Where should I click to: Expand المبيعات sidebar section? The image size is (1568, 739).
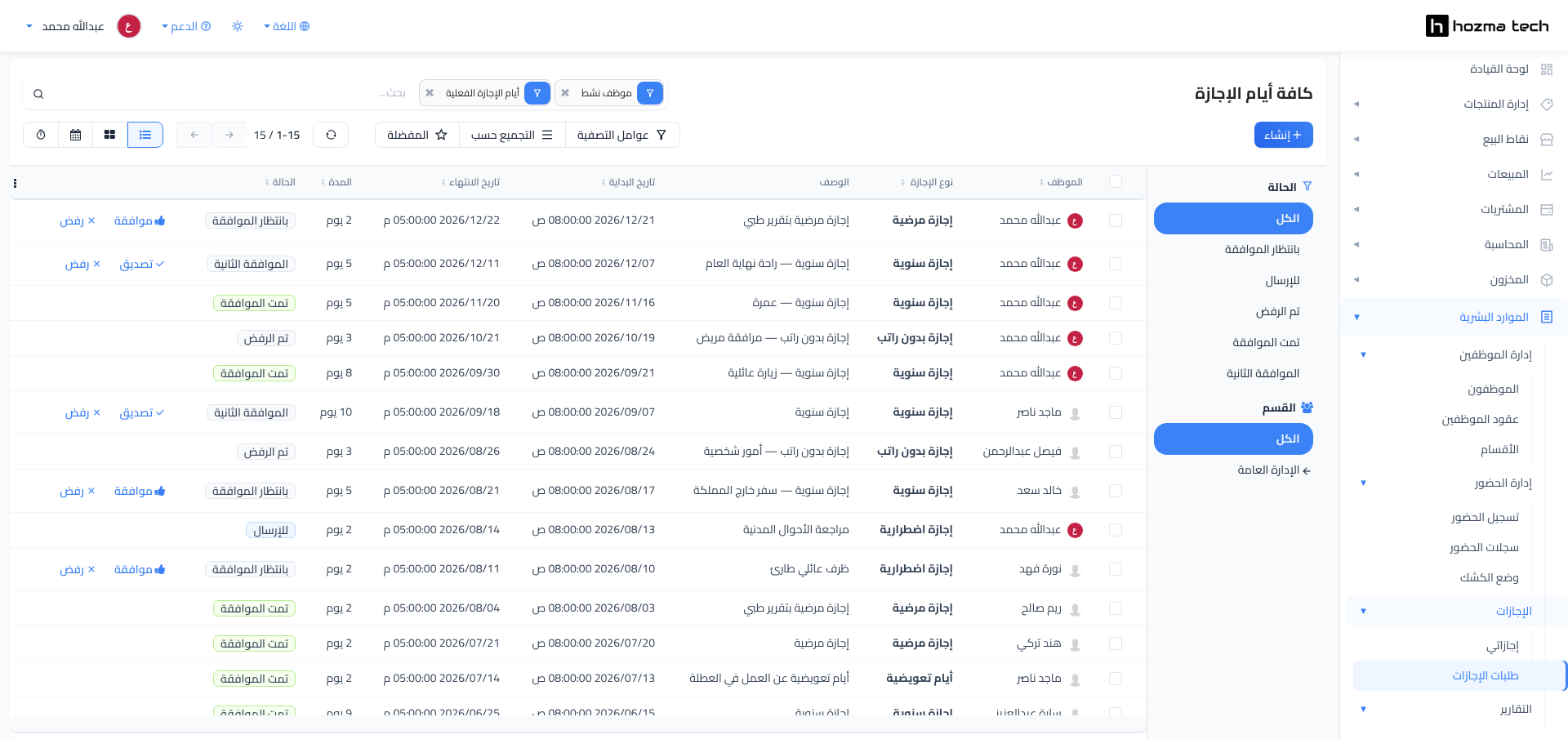coord(1454,174)
